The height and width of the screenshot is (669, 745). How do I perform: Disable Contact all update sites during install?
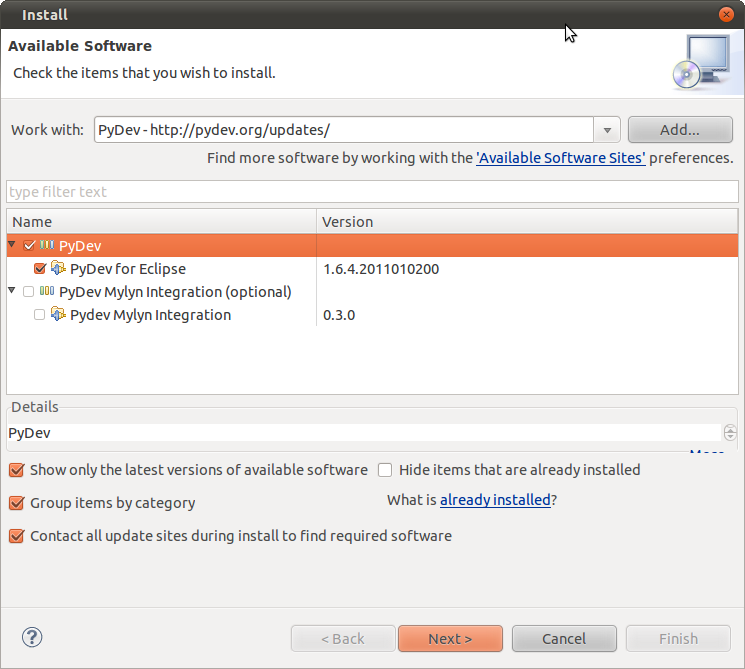point(17,536)
